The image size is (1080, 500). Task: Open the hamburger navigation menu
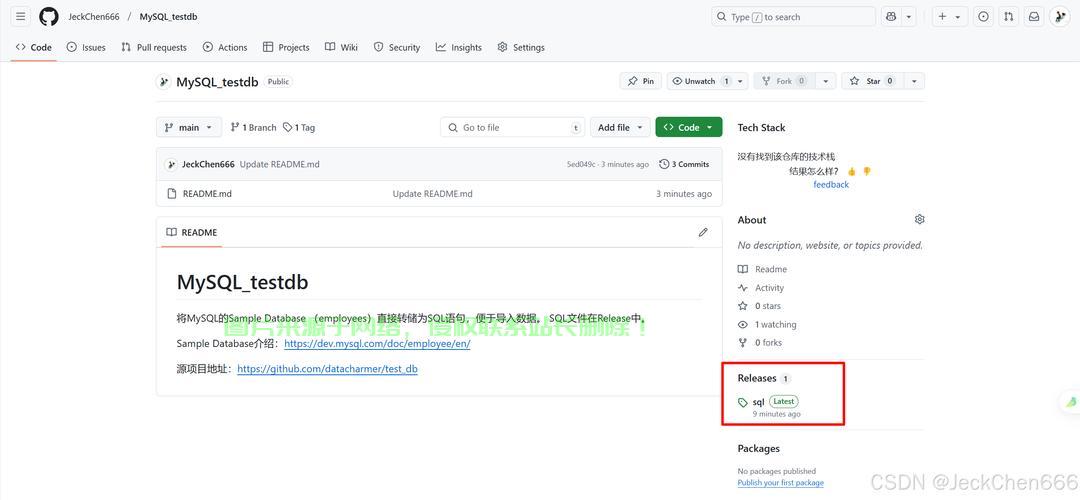pyautogui.click(x=21, y=17)
